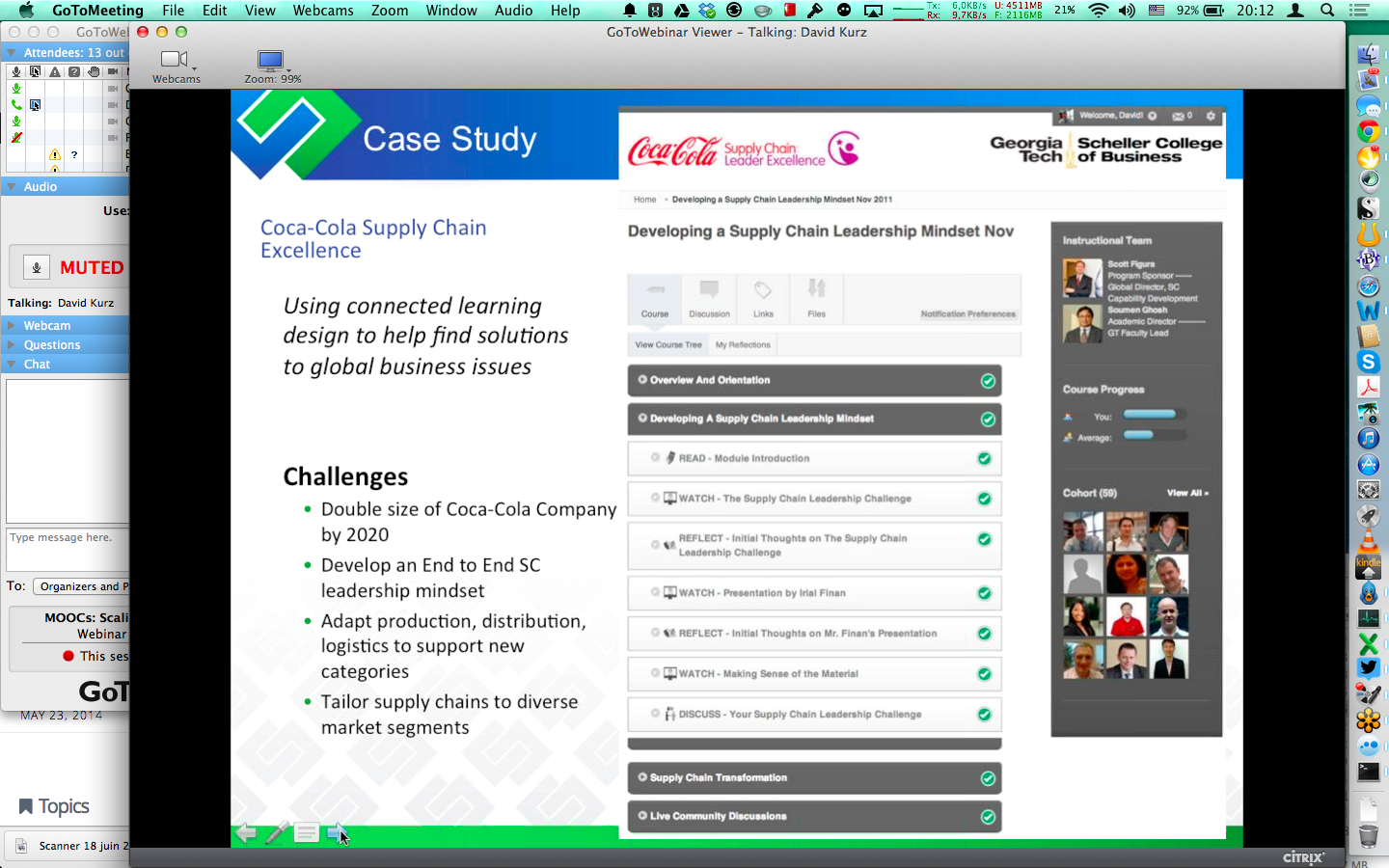Click the Discussion tab in slide

pyautogui.click(x=709, y=299)
